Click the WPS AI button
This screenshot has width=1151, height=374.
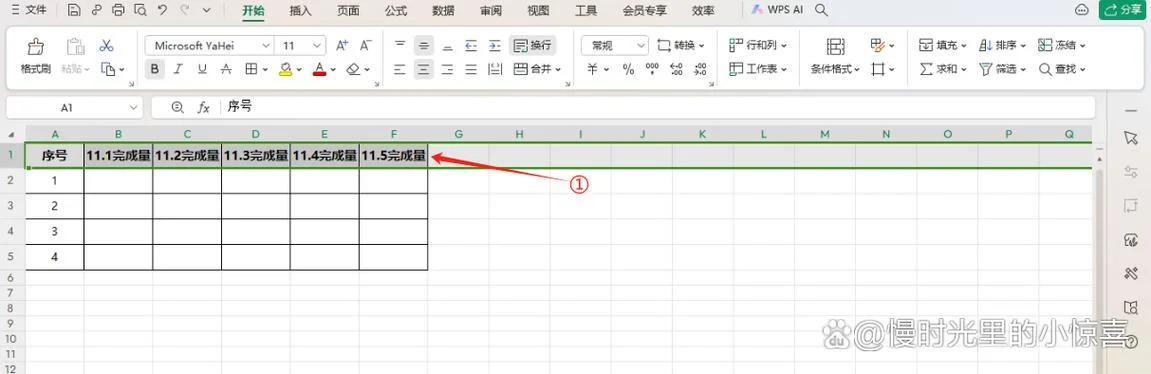[777, 10]
